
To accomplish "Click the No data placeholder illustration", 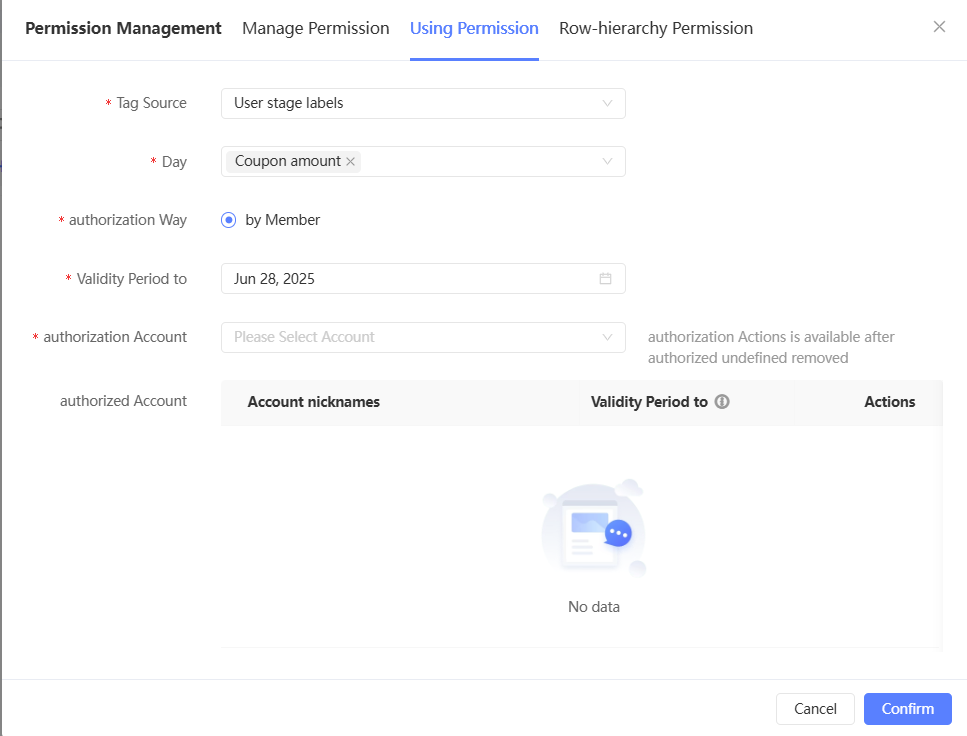I will pos(593,530).
